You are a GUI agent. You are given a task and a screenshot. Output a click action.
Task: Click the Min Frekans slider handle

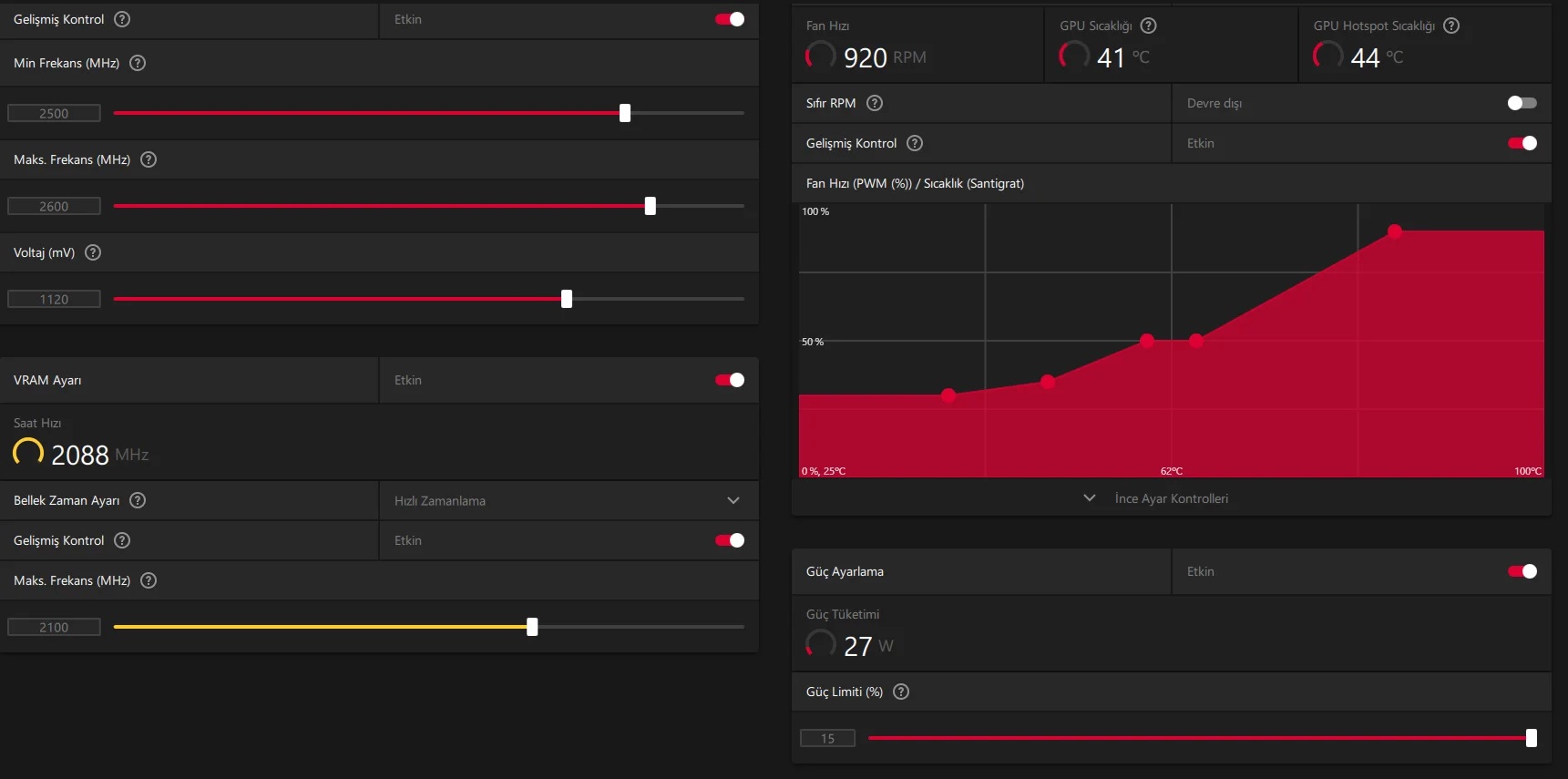click(x=625, y=113)
